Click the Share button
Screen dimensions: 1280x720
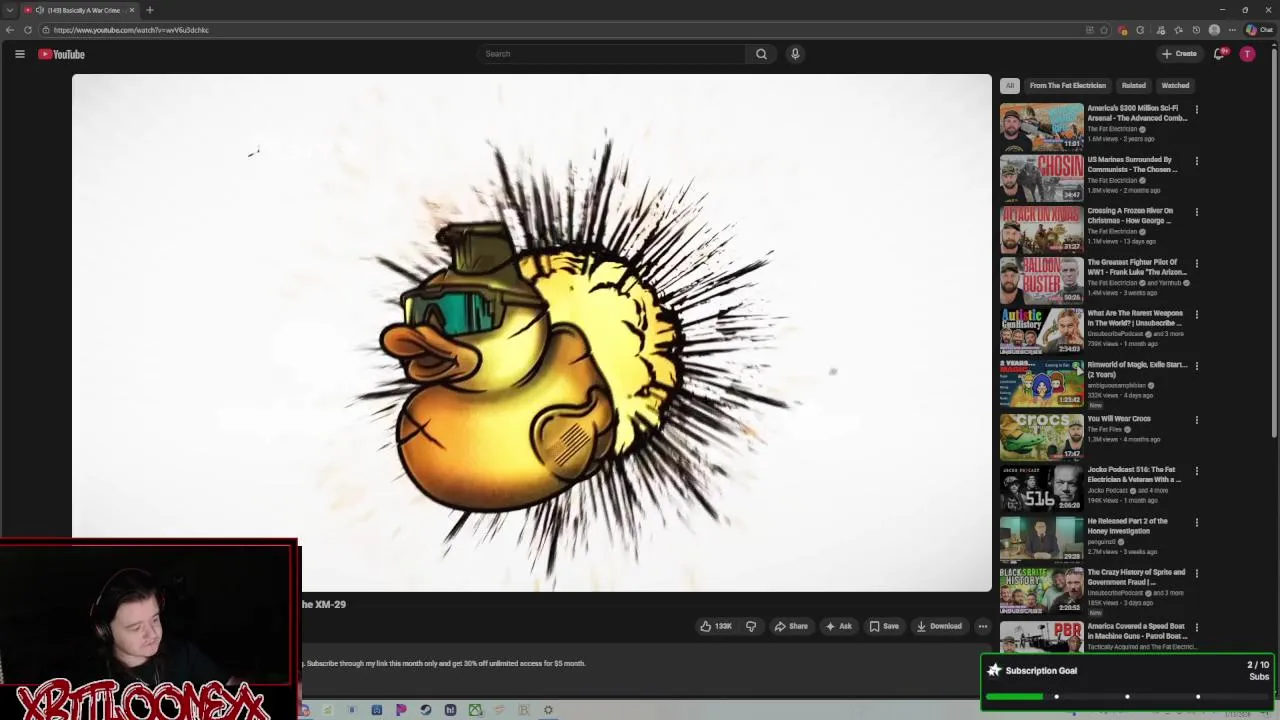791,626
